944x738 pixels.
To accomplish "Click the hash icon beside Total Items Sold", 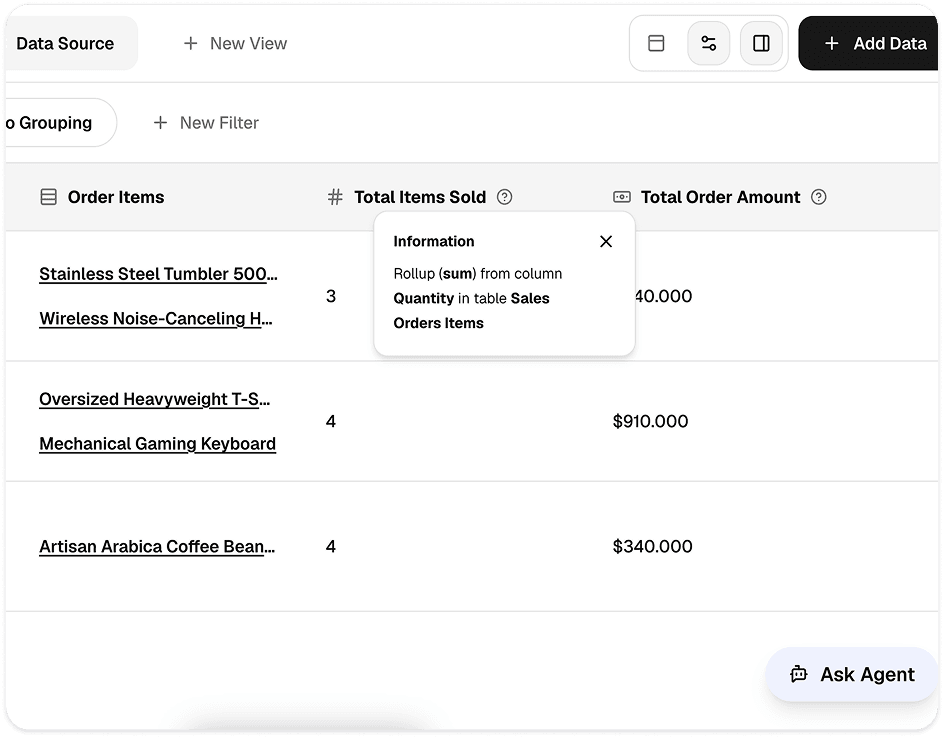I will point(335,197).
